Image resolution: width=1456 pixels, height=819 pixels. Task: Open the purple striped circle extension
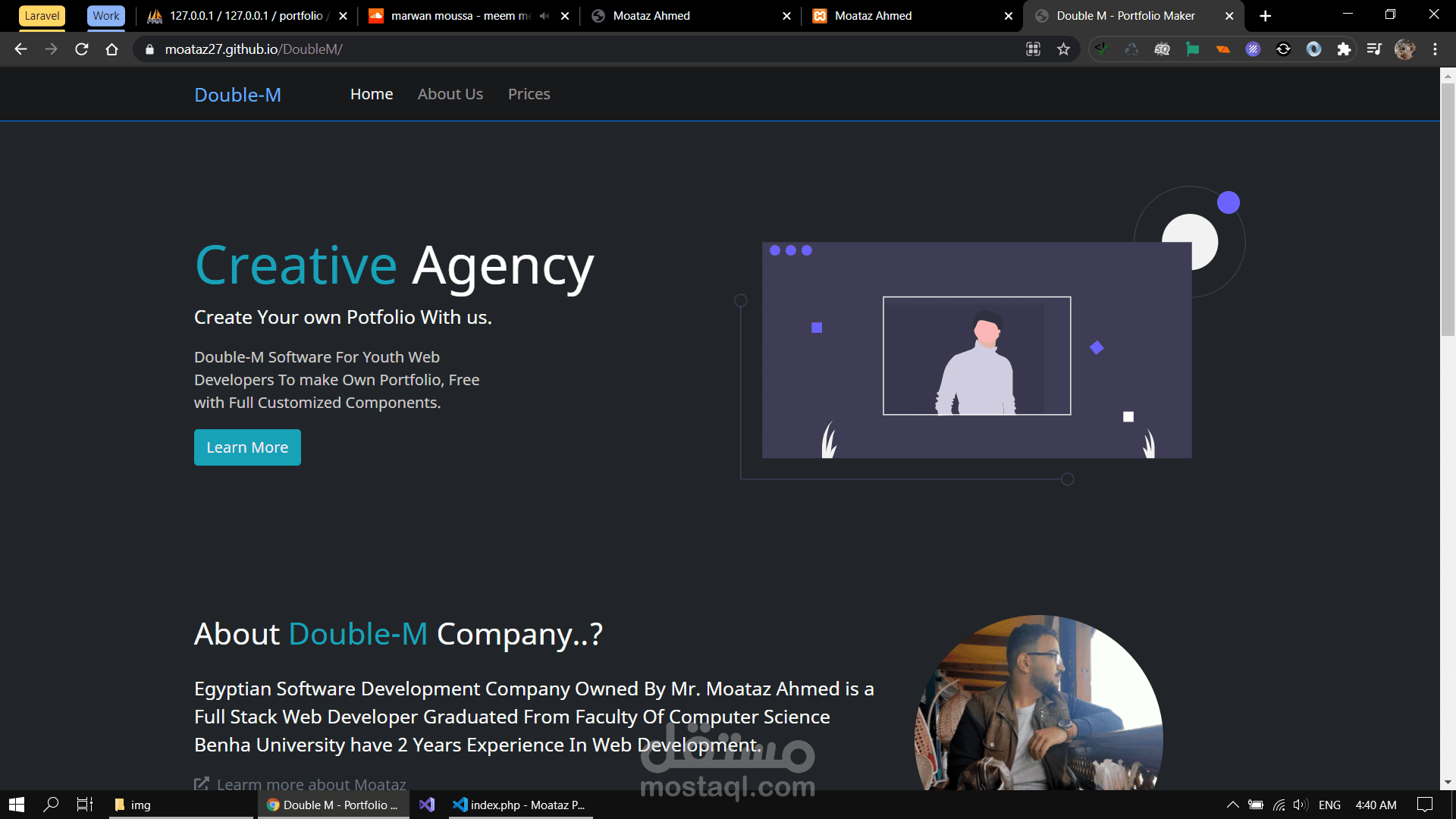pyautogui.click(x=1253, y=49)
